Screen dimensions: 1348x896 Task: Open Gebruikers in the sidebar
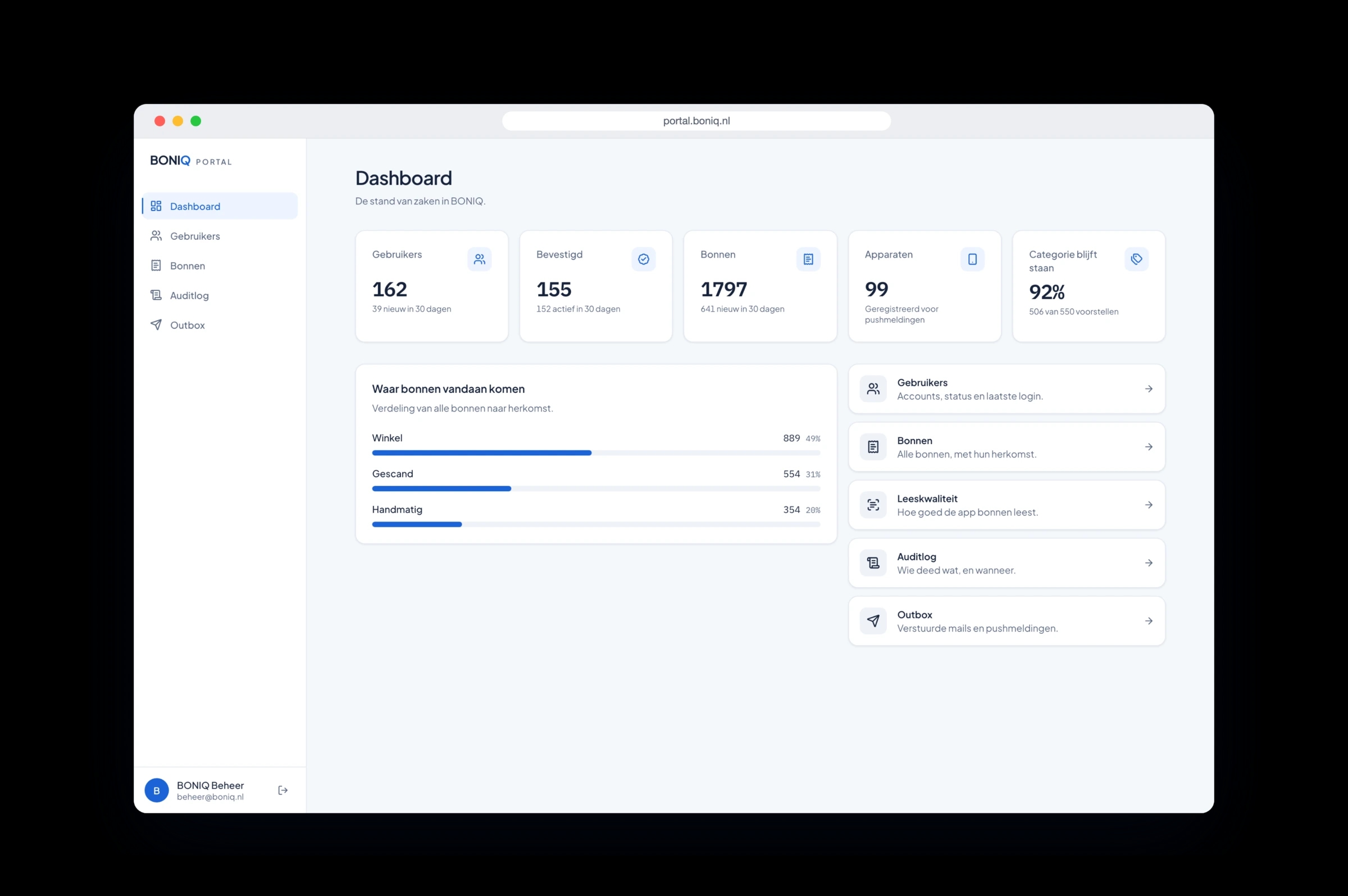coord(220,235)
